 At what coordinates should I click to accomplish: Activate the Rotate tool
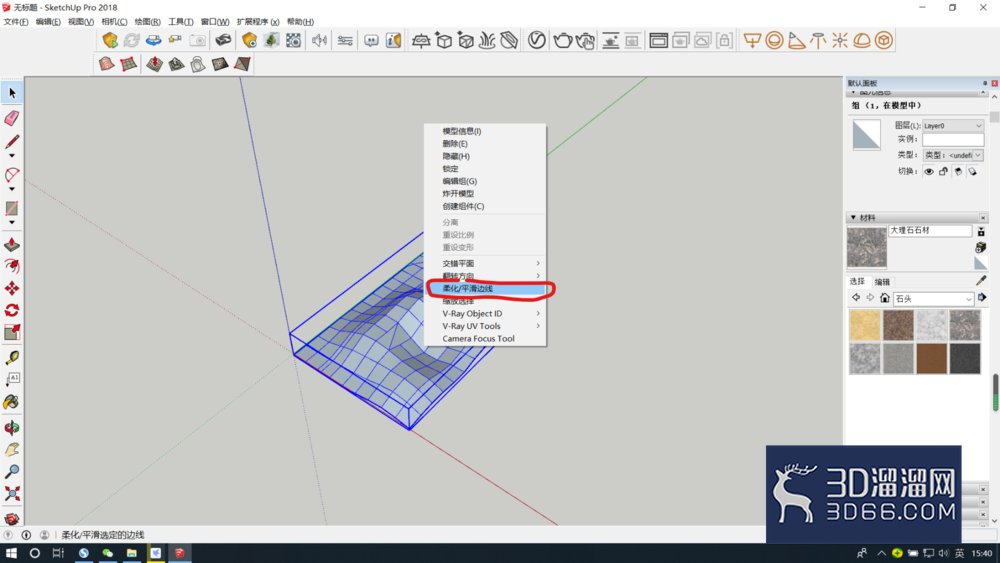point(12,310)
